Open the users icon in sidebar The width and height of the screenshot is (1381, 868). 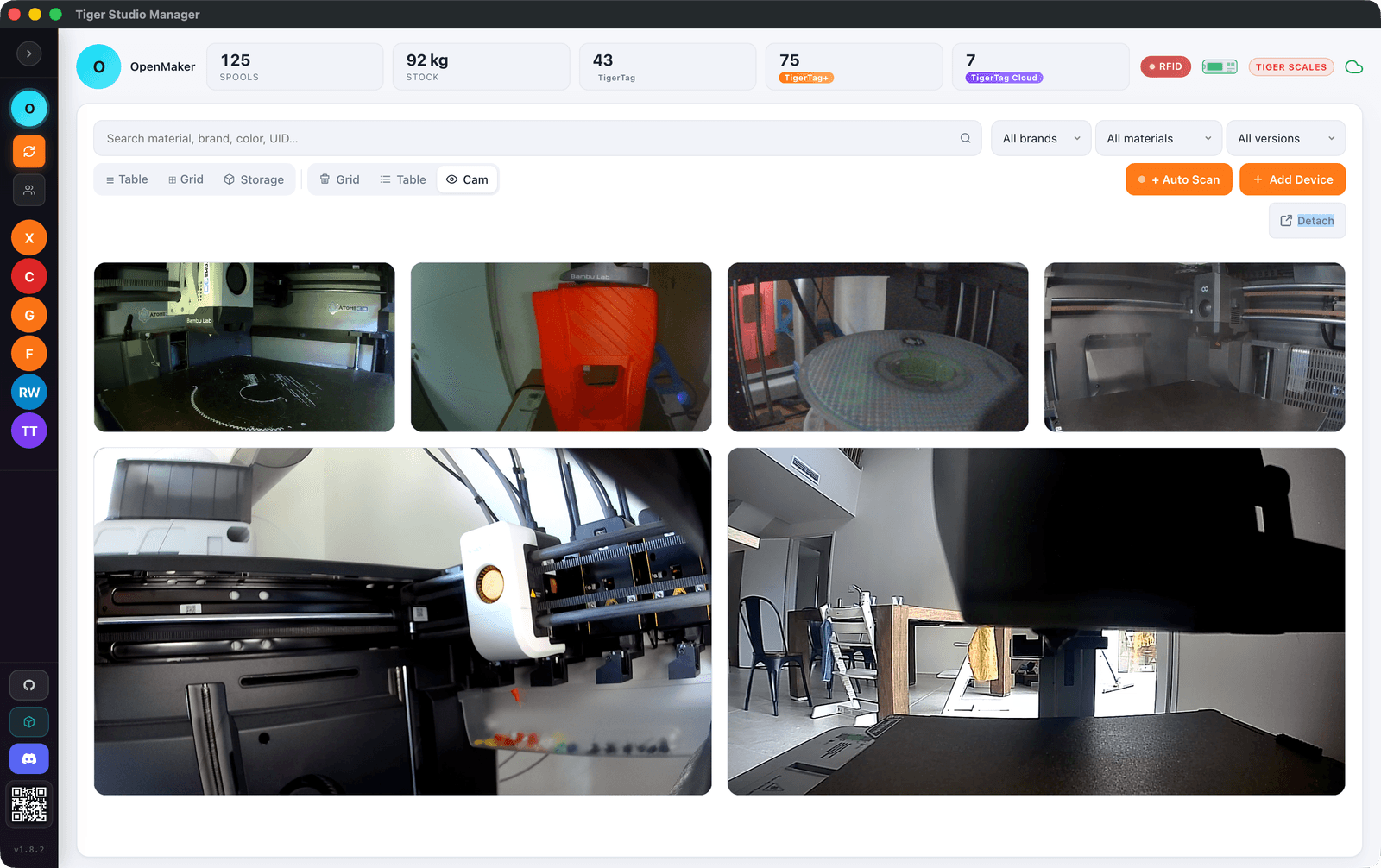pyautogui.click(x=29, y=190)
